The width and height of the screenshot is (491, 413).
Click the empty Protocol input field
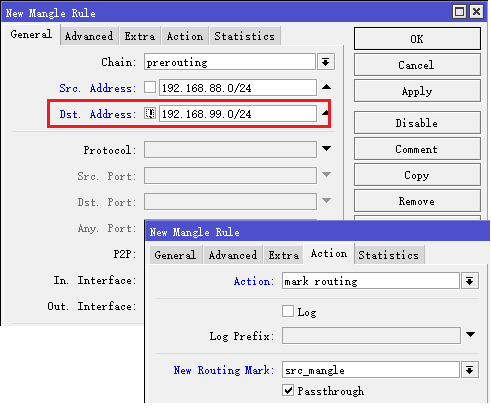(x=230, y=149)
